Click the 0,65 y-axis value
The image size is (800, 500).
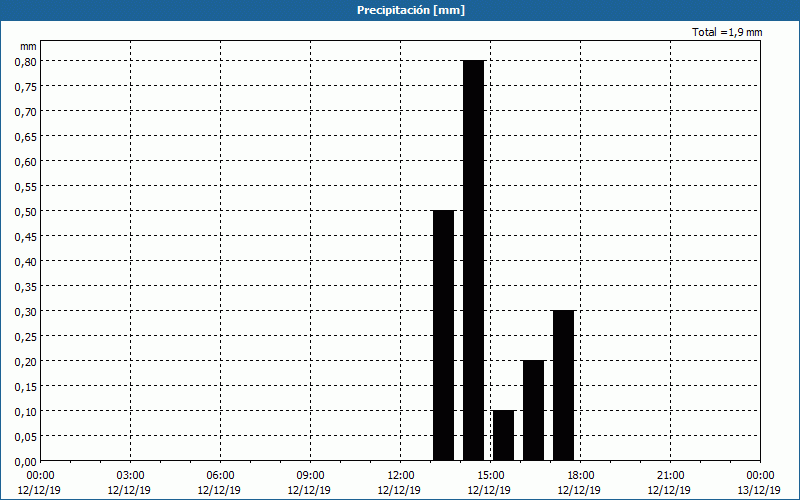tap(26, 137)
